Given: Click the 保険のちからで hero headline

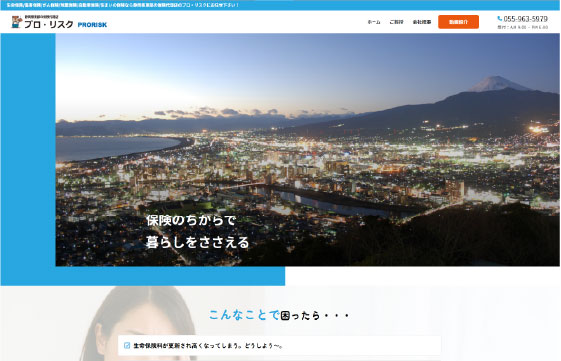Looking at the screenshot, I should [x=191, y=220].
